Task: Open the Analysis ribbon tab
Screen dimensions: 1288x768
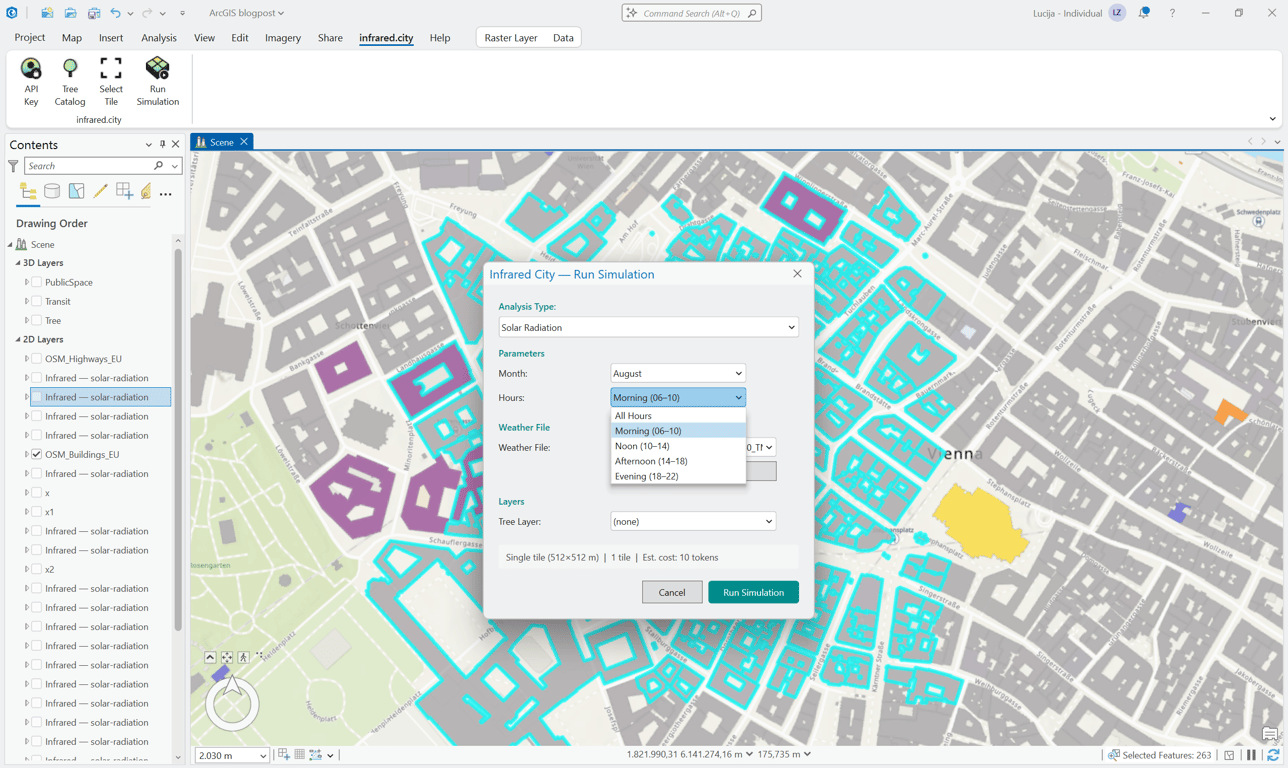Action: click(159, 38)
